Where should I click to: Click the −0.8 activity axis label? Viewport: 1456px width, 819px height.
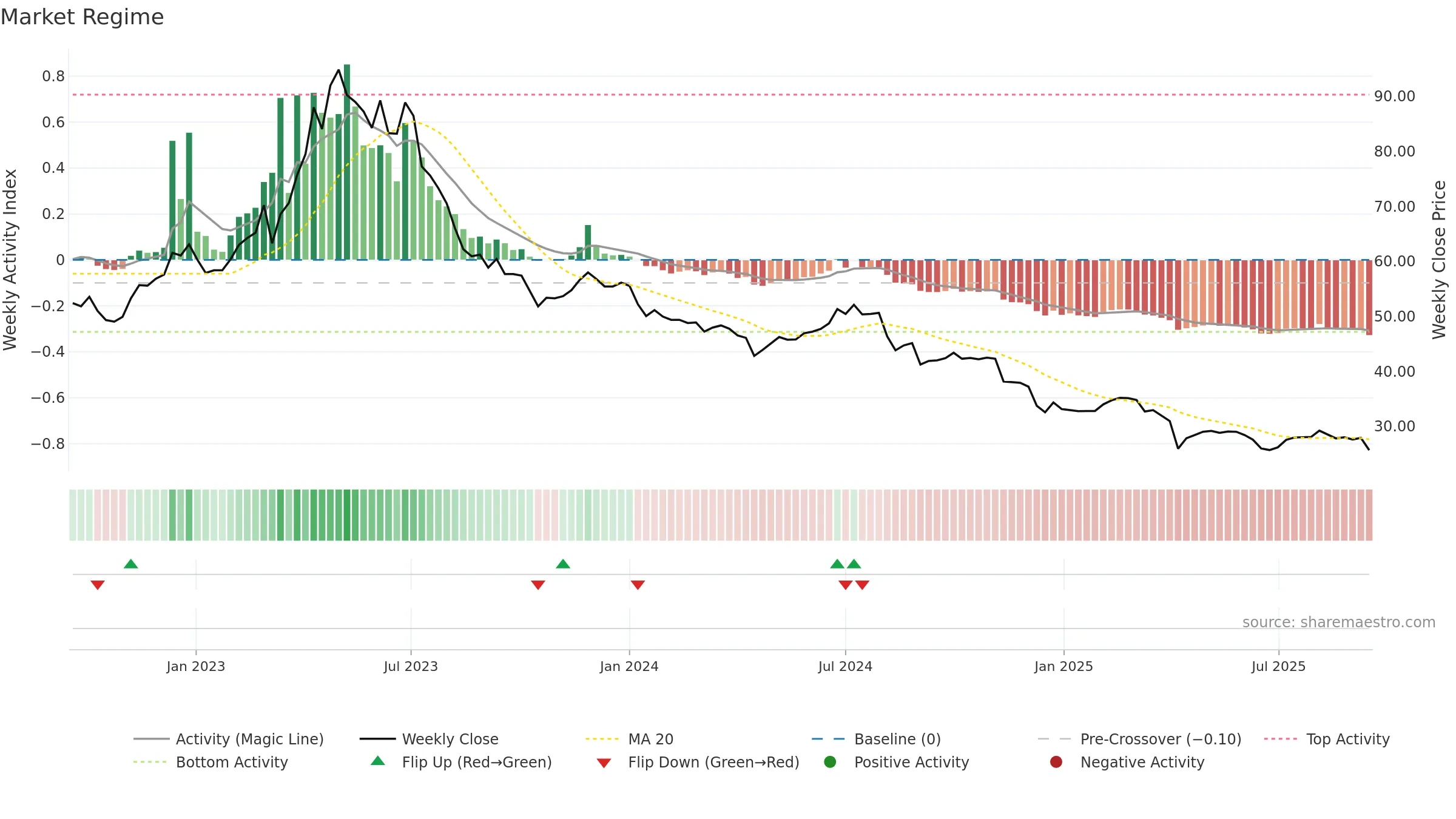[48, 443]
